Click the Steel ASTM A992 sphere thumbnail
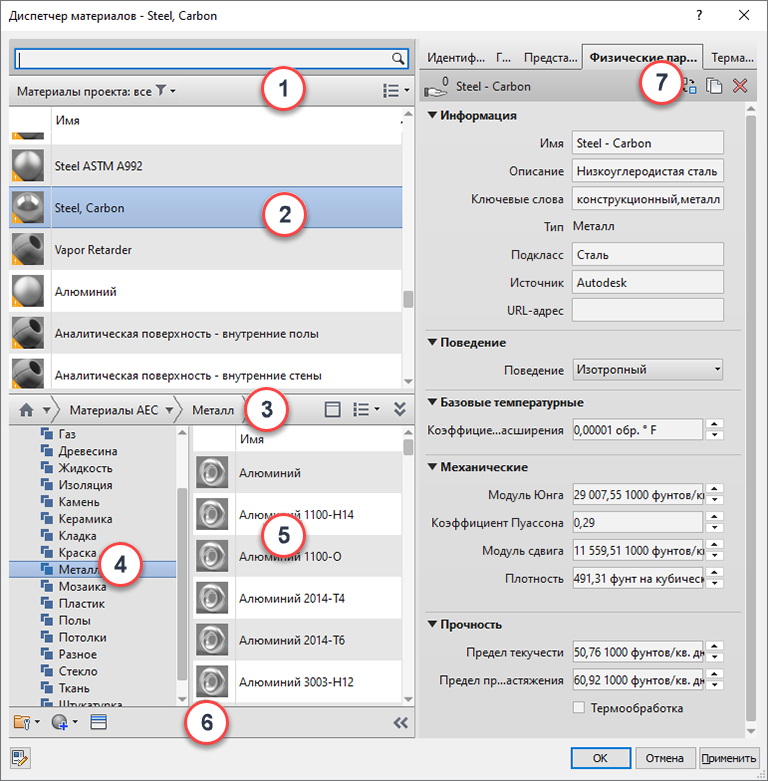 (28, 166)
